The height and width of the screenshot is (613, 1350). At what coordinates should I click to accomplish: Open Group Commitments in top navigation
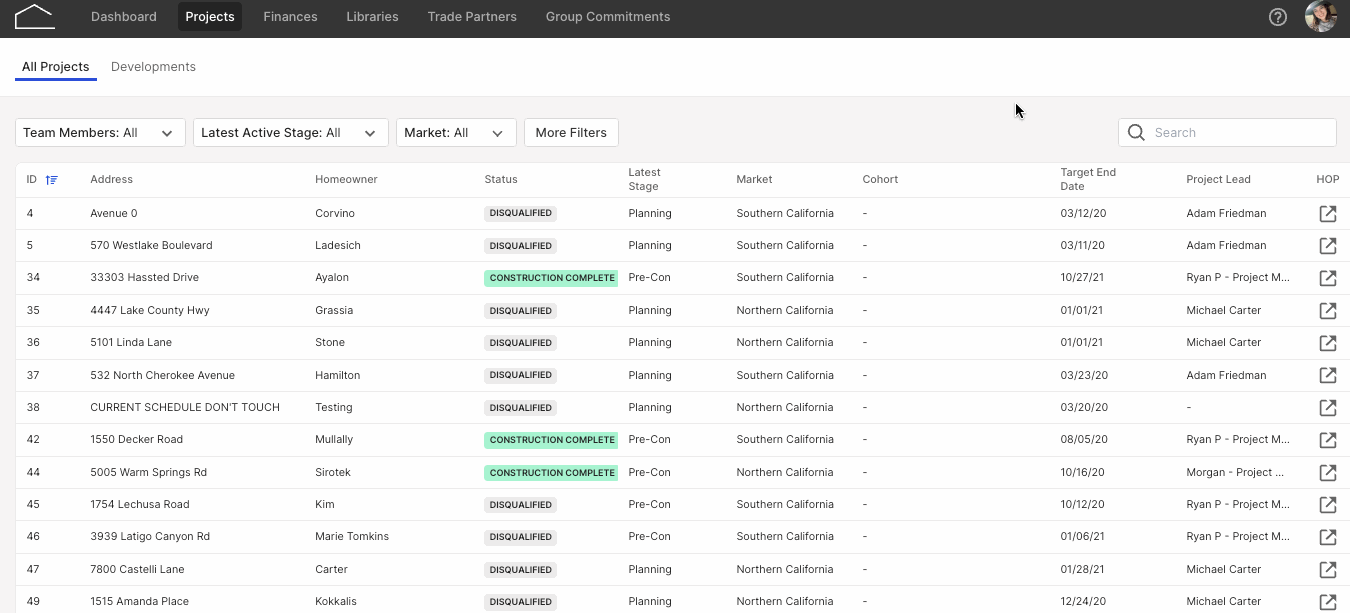[x=608, y=17]
